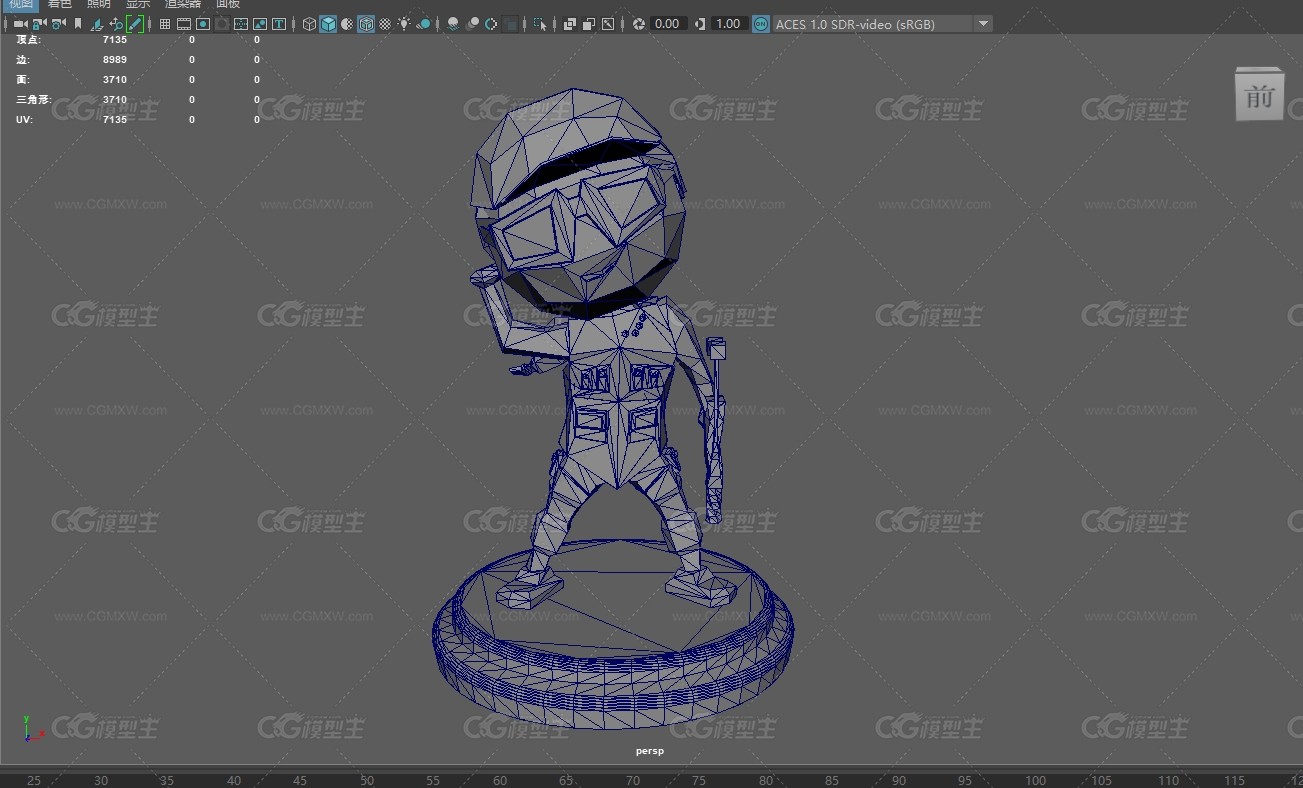Click the Field Chart icon
Screen dimensions: 1303x788
tap(241, 24)
